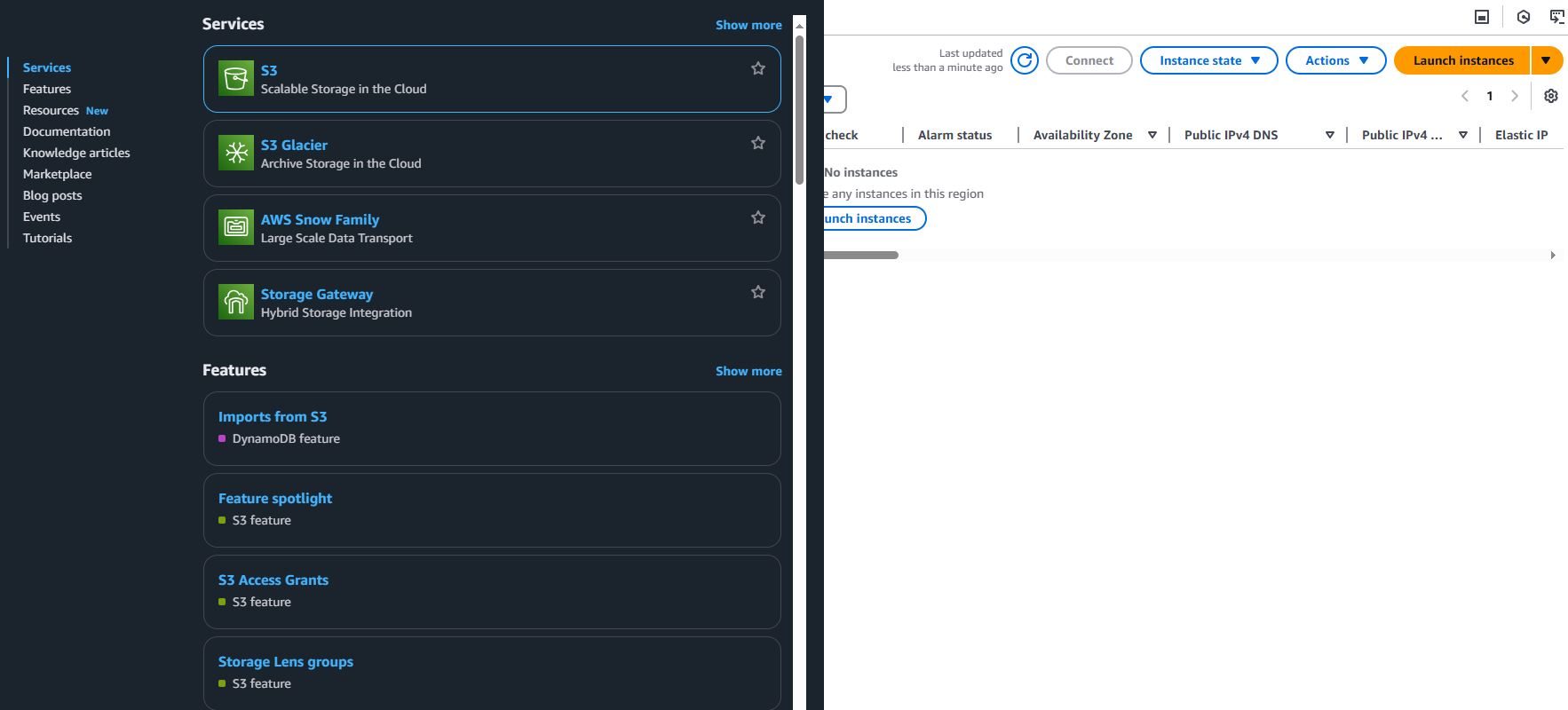This screenshot has height=710, width=1568.
Task: Click the orange Launch instances button
Action: click(1462, 60)
